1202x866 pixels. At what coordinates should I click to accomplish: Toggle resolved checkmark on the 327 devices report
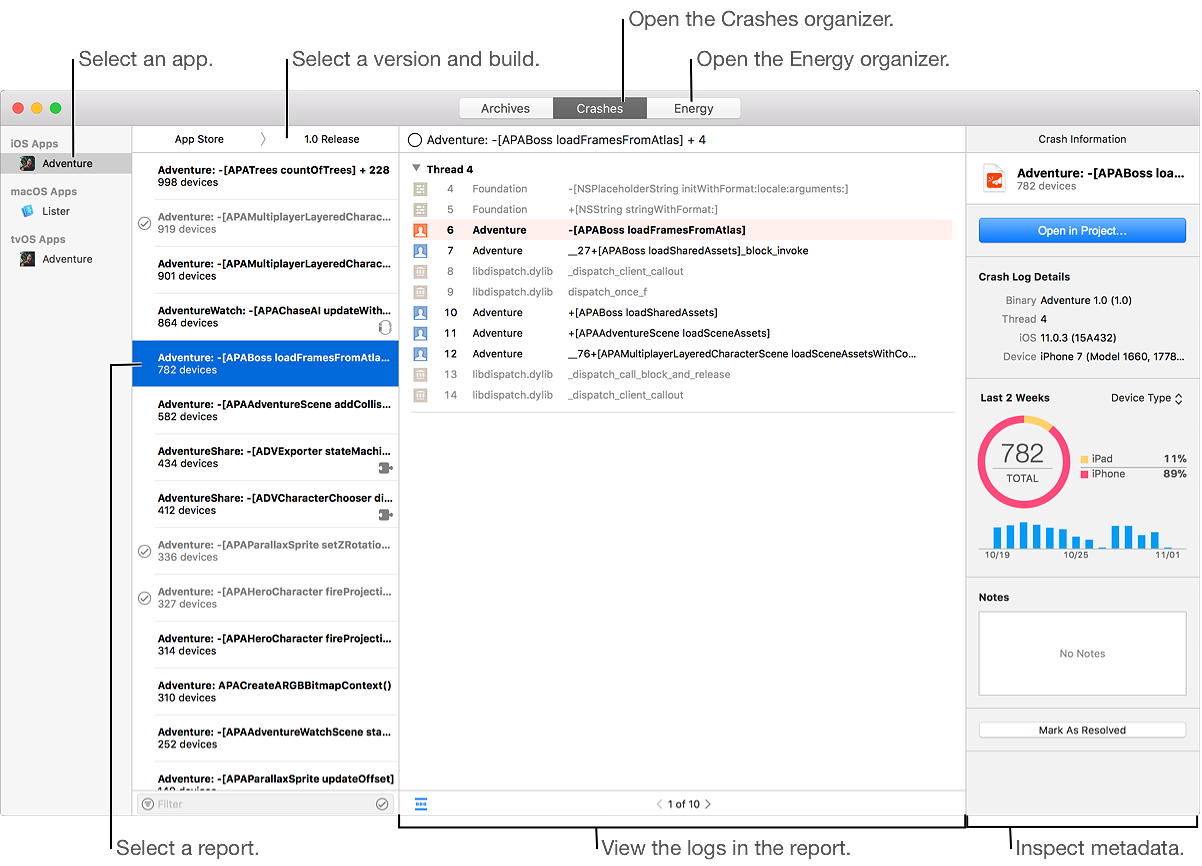144,598
